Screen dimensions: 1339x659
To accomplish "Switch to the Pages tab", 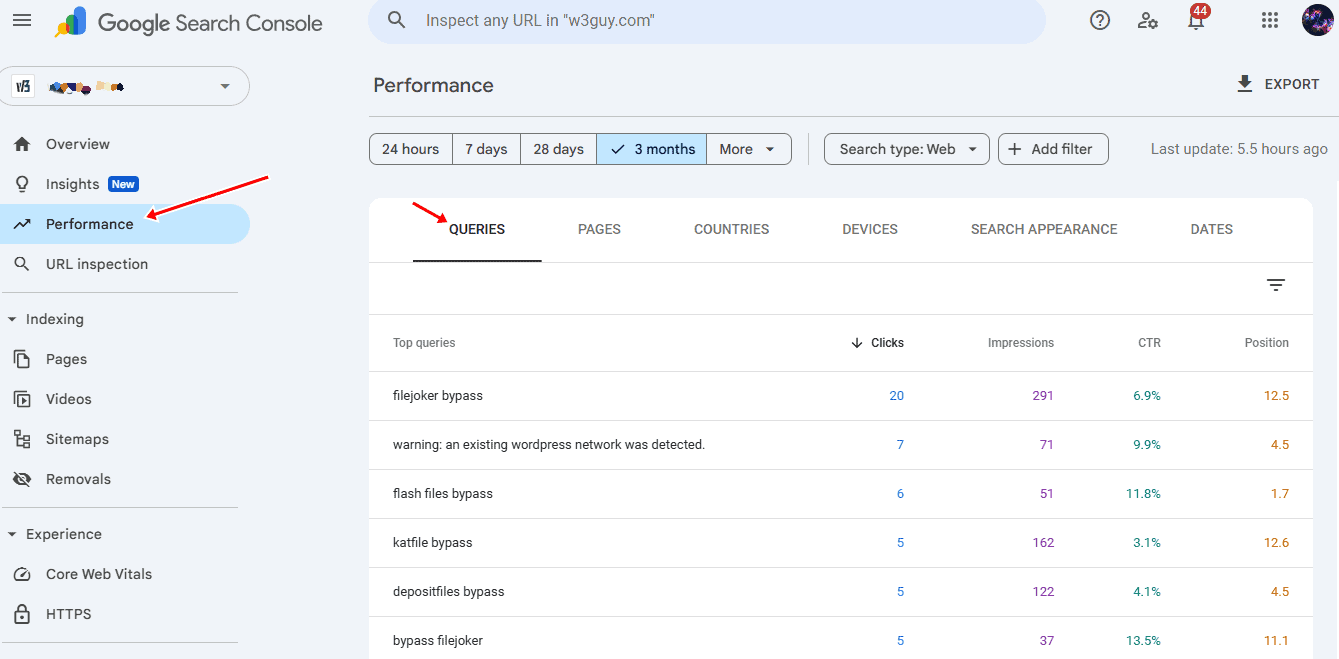I will click(599, 229).
